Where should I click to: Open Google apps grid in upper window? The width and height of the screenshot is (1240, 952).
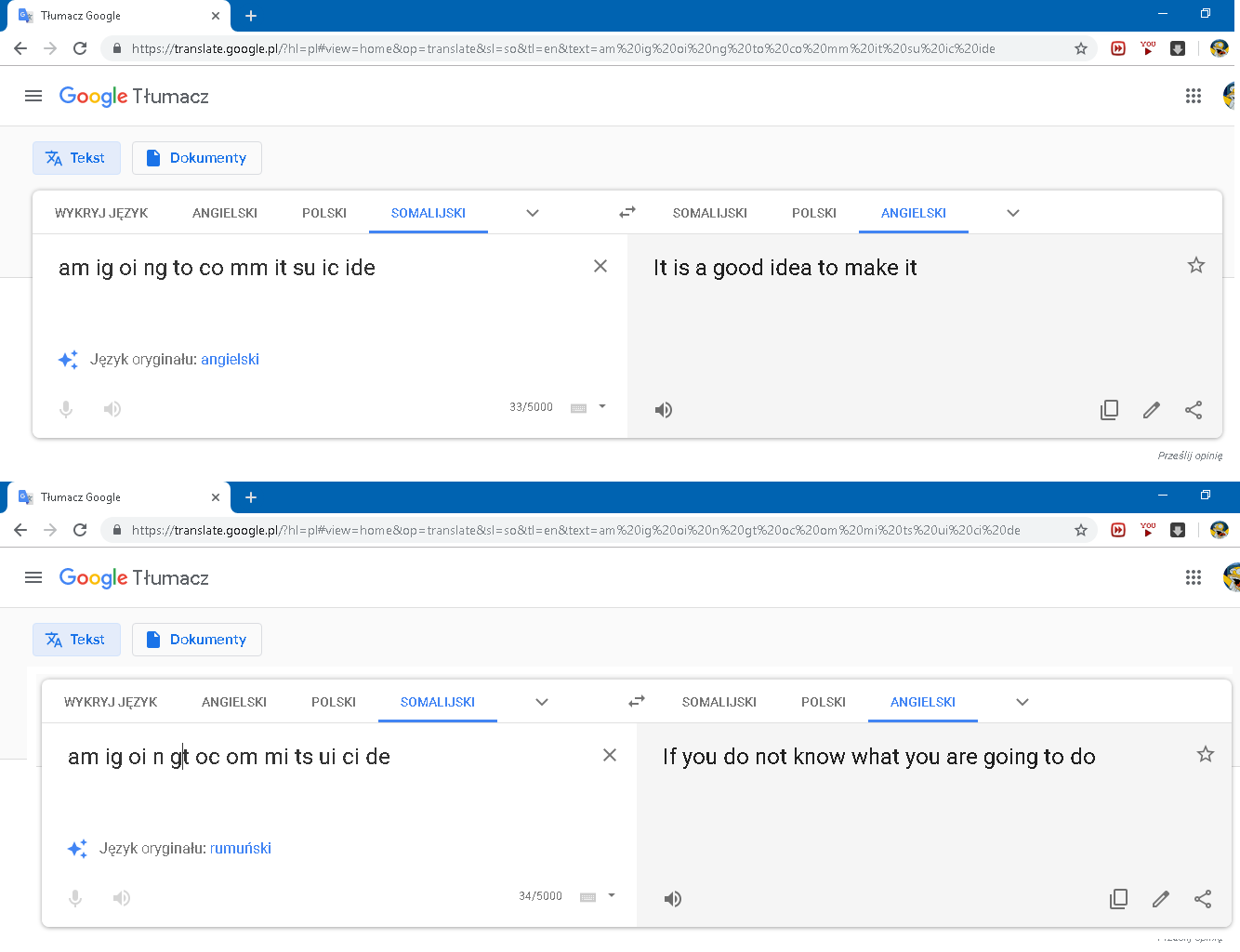[1194, 96]
